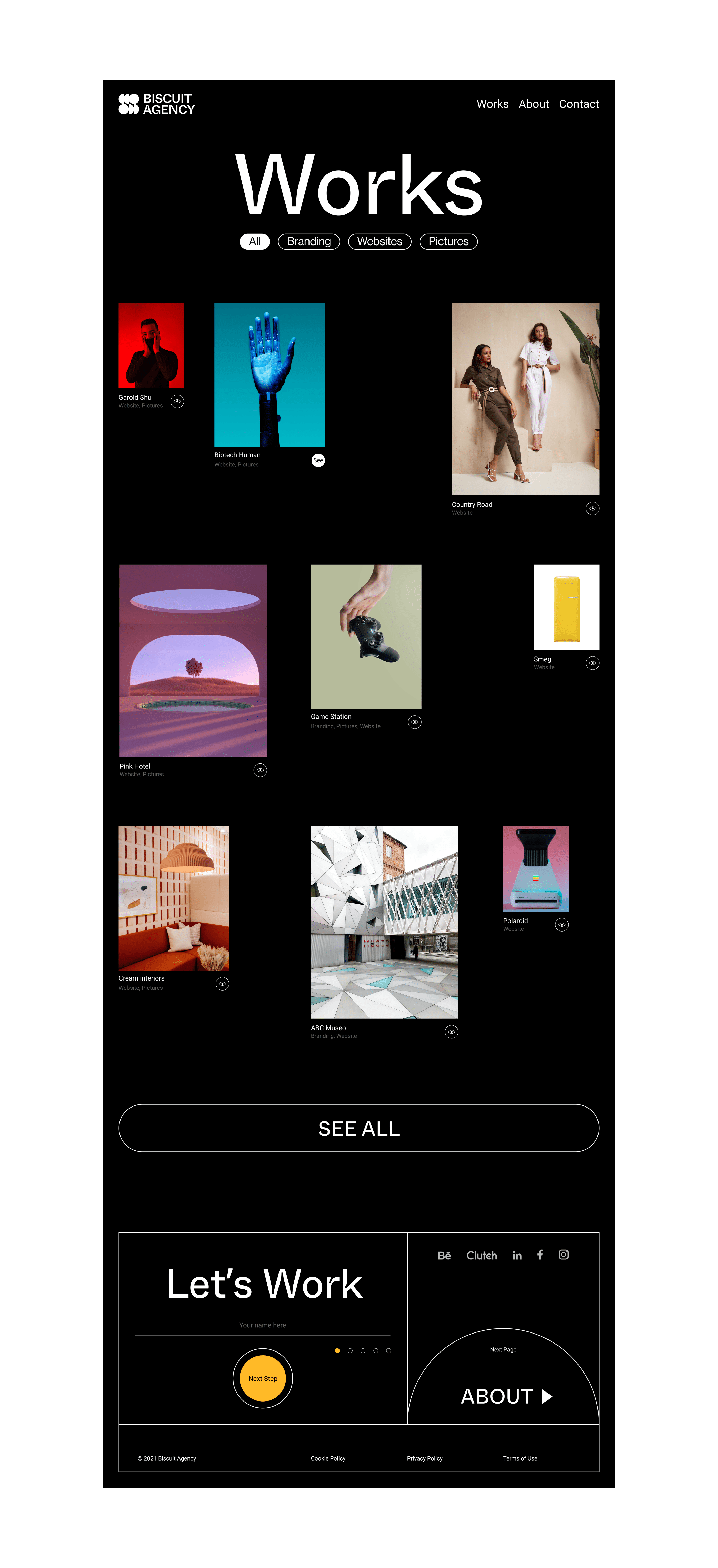Click the SEE ALL button
The height and width of the screenshot is (1568, 718).
359,1128
